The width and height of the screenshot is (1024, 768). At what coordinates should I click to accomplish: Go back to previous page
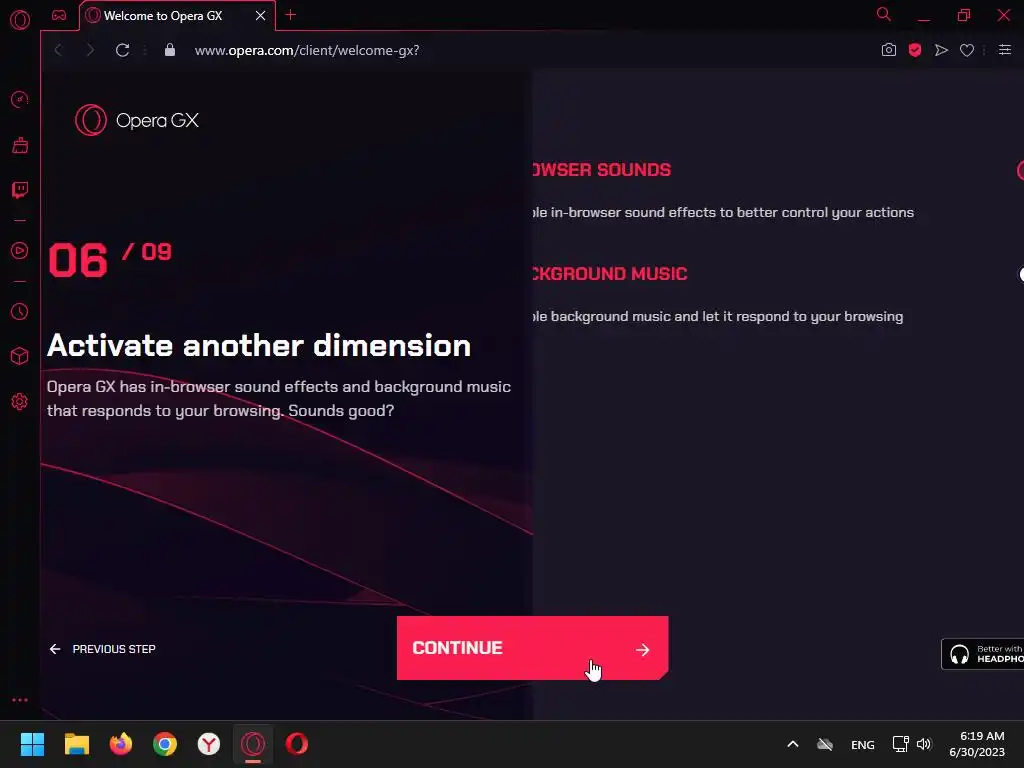(x=58, y=50)
